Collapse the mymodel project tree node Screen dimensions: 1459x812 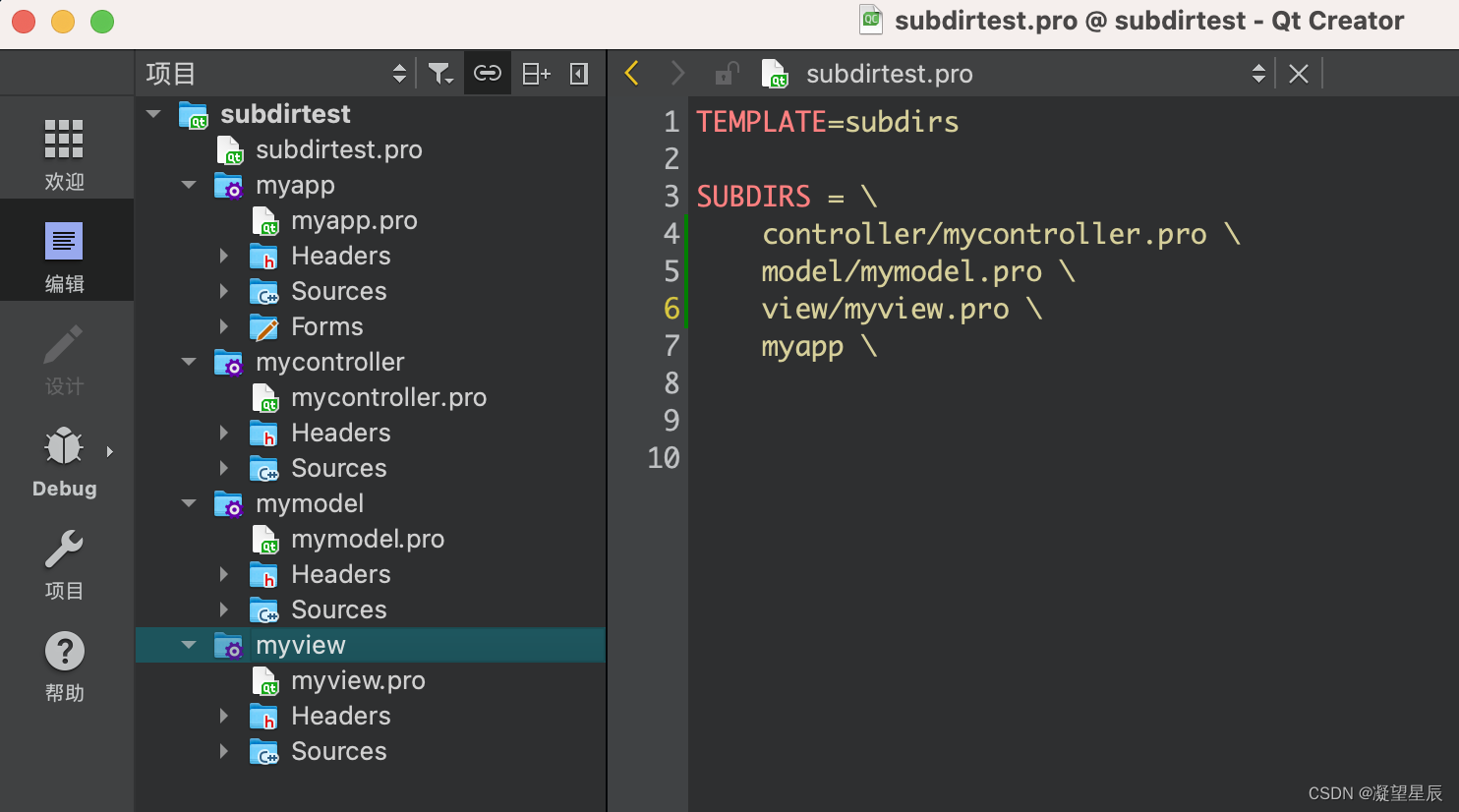pyautogui.click(x=188, y=503)
